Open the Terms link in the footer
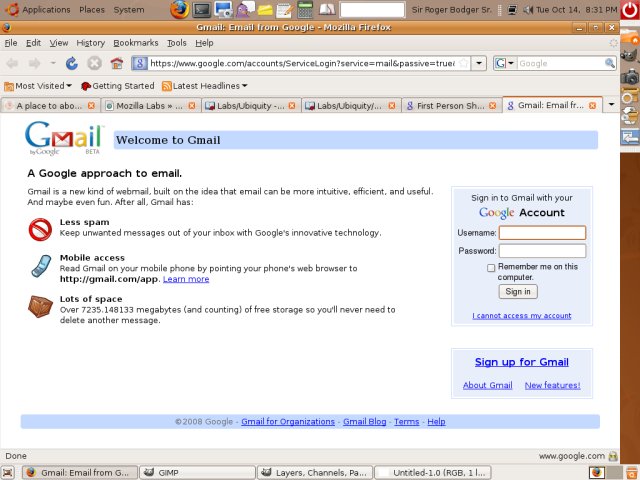Viewport: 640px width, 480px height. (x=407, y=422)
